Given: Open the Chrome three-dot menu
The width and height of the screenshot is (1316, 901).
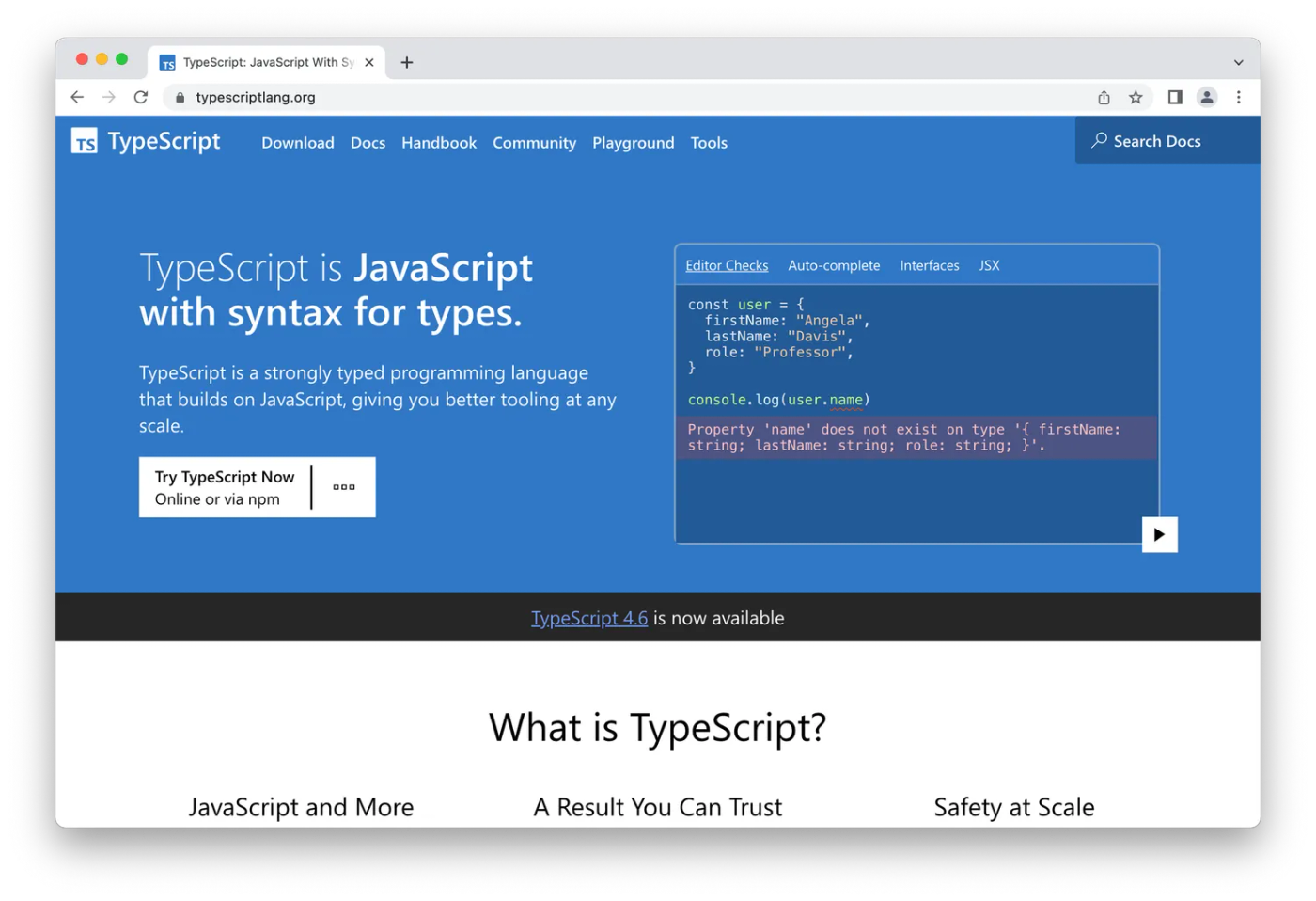Looking at the screenshot, I should coord(1239,97).
